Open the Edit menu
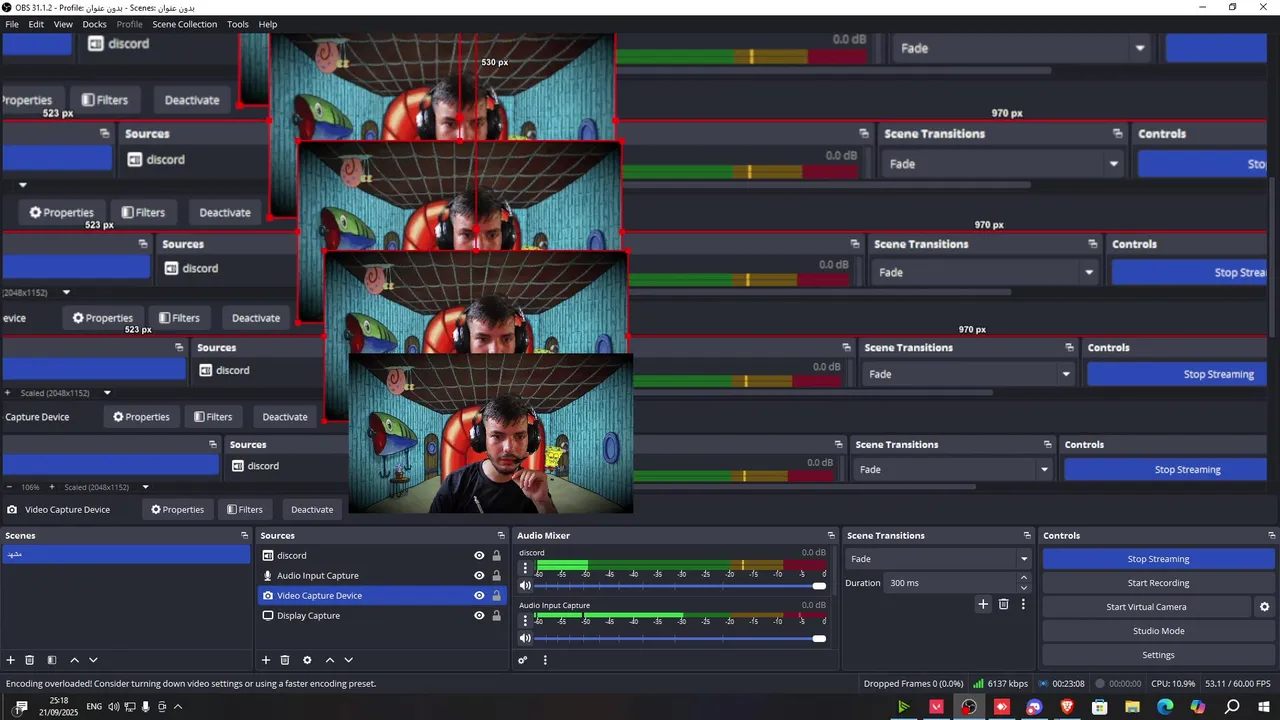1280x720 pixels. click(x=36, y=24)
